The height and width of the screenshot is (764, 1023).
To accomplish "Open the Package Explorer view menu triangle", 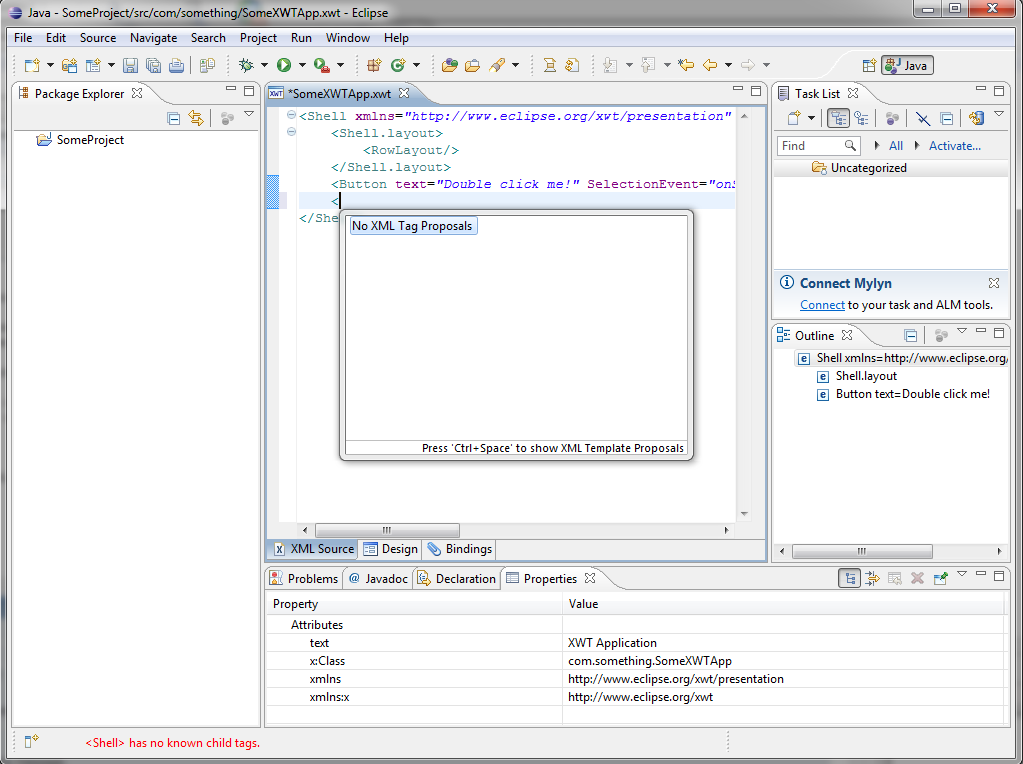I will tap(249, 114).
